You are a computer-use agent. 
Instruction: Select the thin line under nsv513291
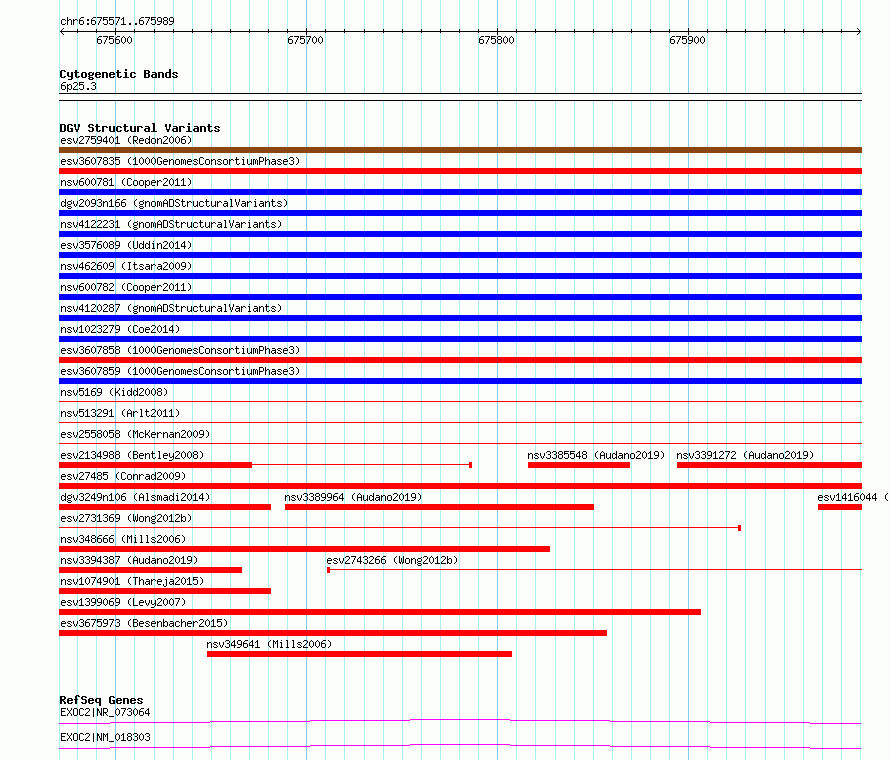click(460, 423)
